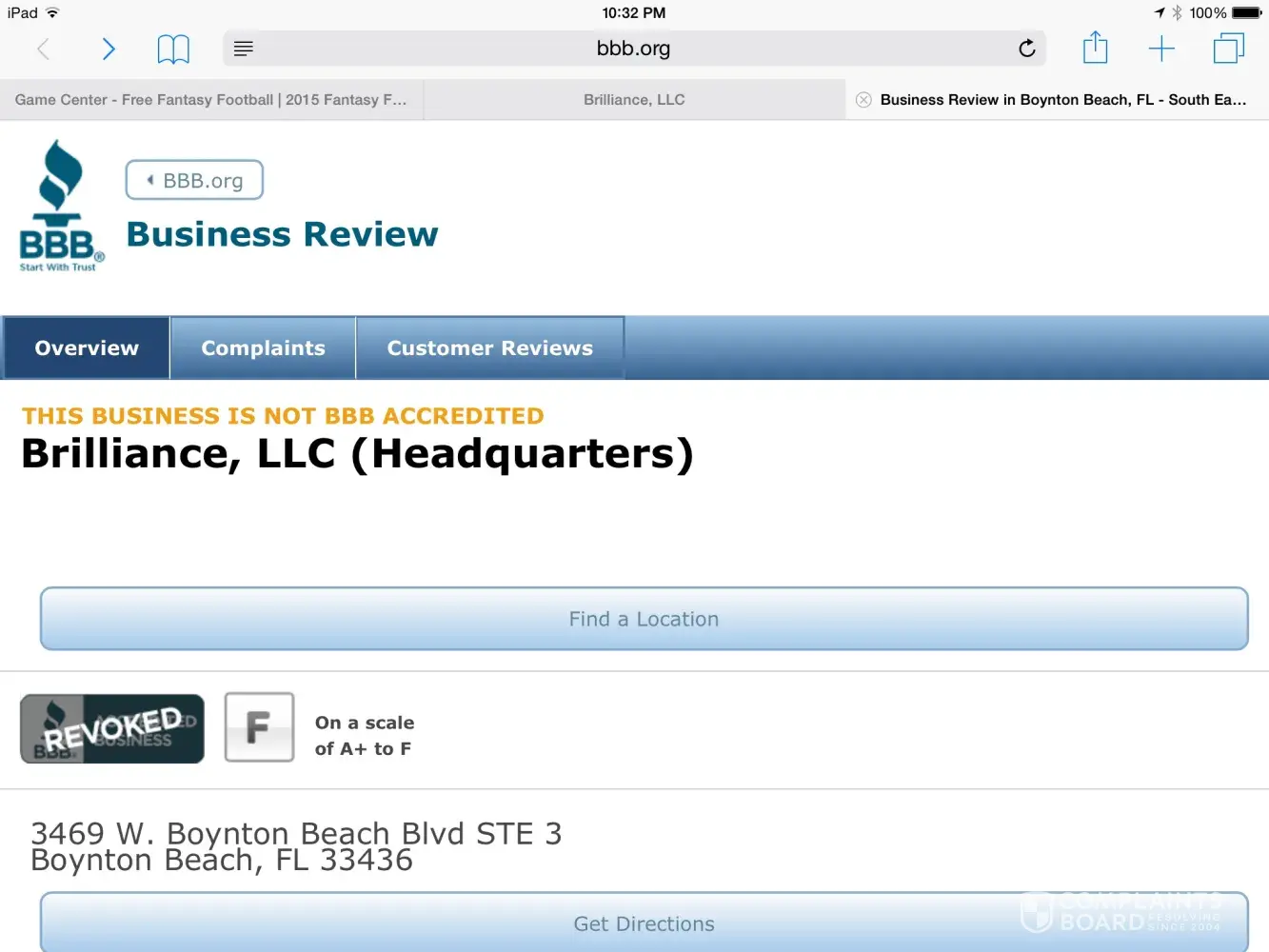
Task: Click the Get Directions button
Action: [x=644, y=922]
